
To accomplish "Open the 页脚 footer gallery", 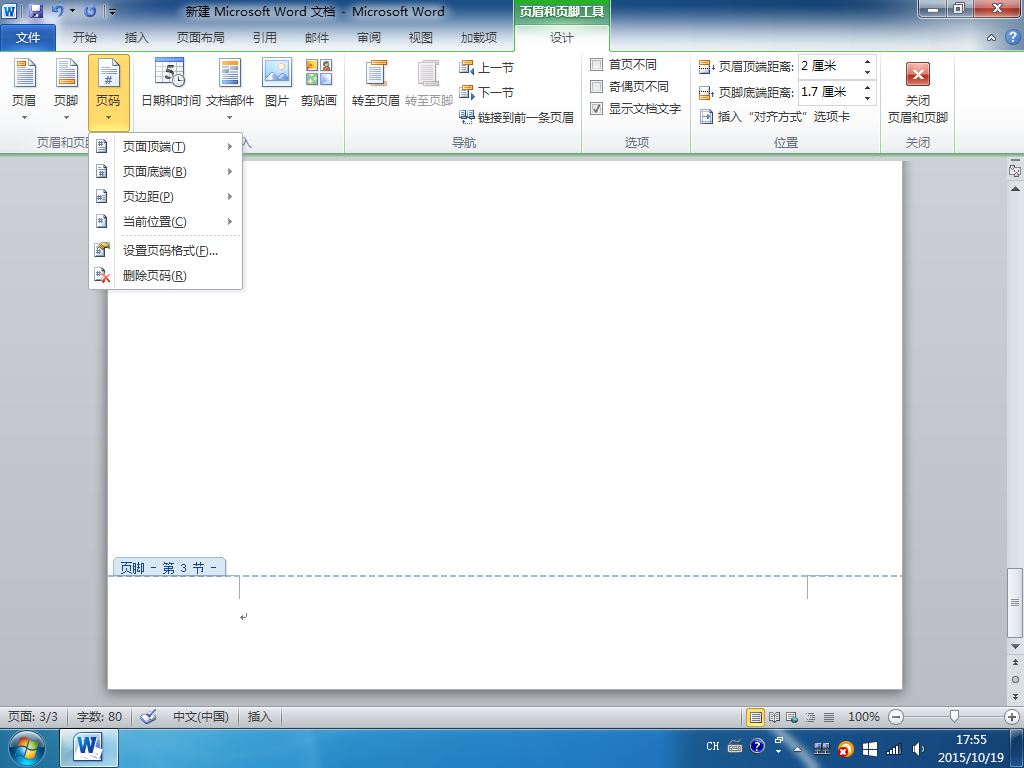I will tap(66, 91).
